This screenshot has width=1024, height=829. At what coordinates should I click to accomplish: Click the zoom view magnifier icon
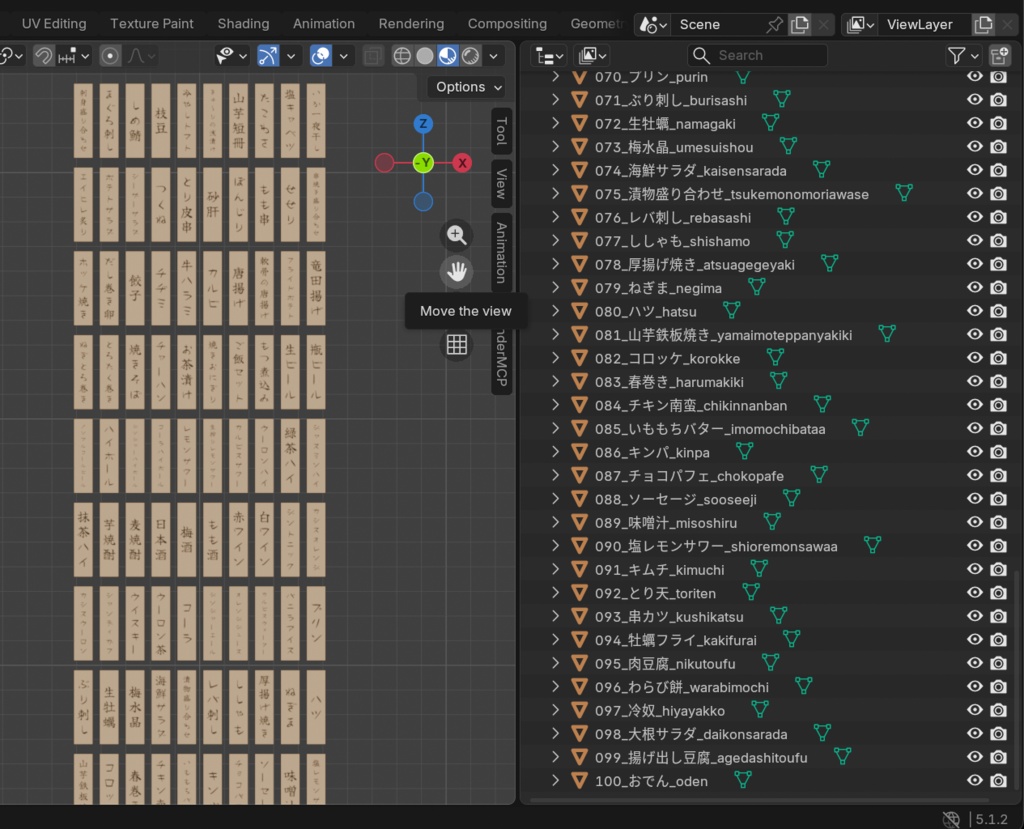[456, 235]
